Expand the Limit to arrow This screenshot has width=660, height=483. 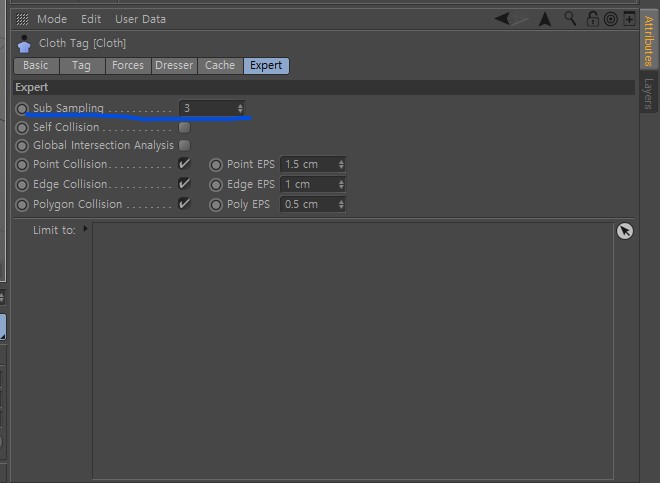point(85,229)
